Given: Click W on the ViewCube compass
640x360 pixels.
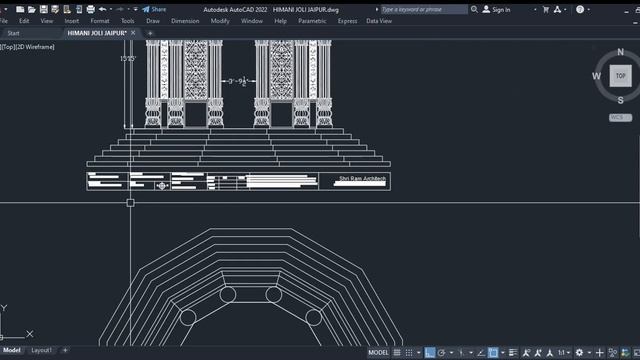Looking at the screenshot, I should (x=596, y=76).
